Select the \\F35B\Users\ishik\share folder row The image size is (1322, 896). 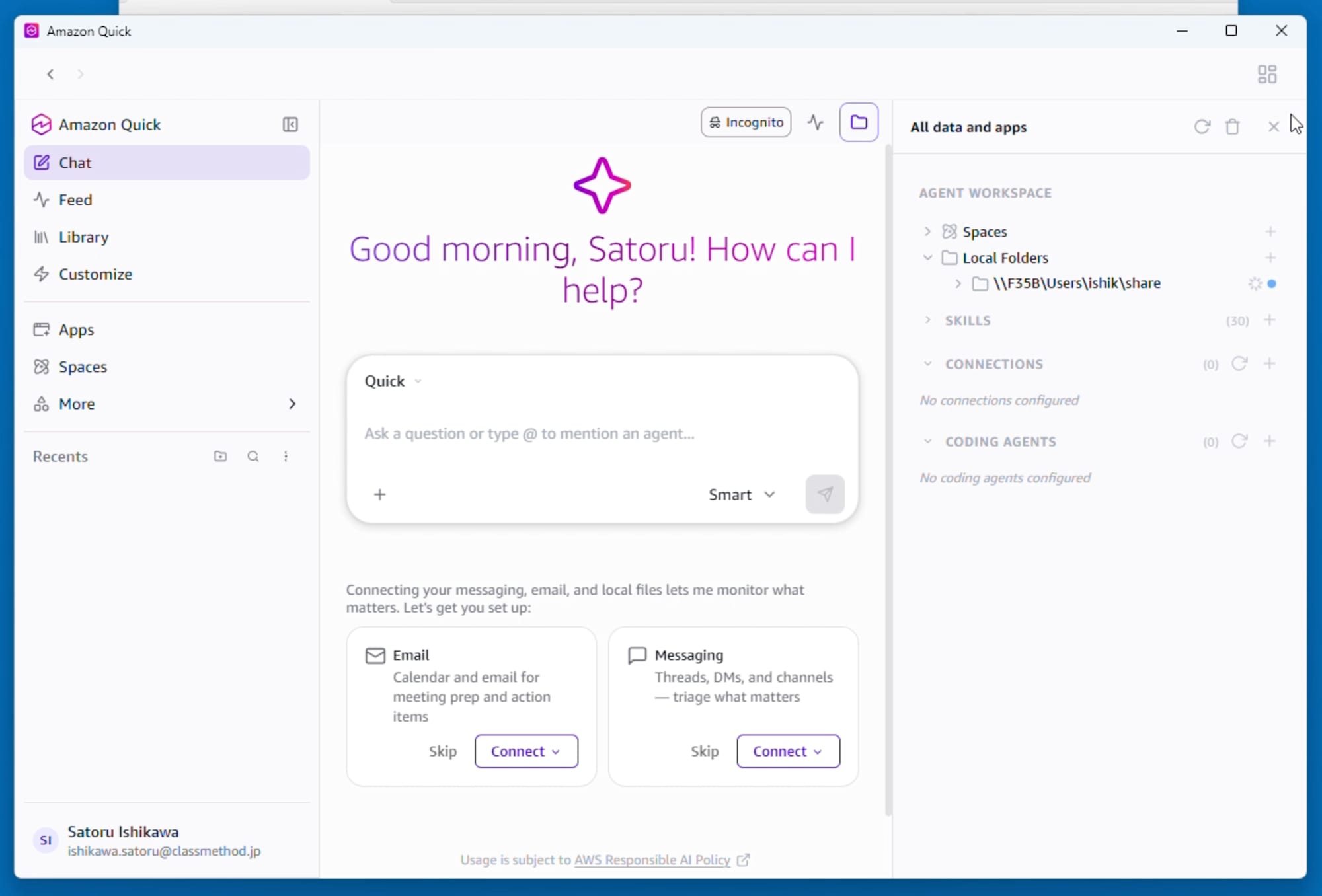point(1099,283)
